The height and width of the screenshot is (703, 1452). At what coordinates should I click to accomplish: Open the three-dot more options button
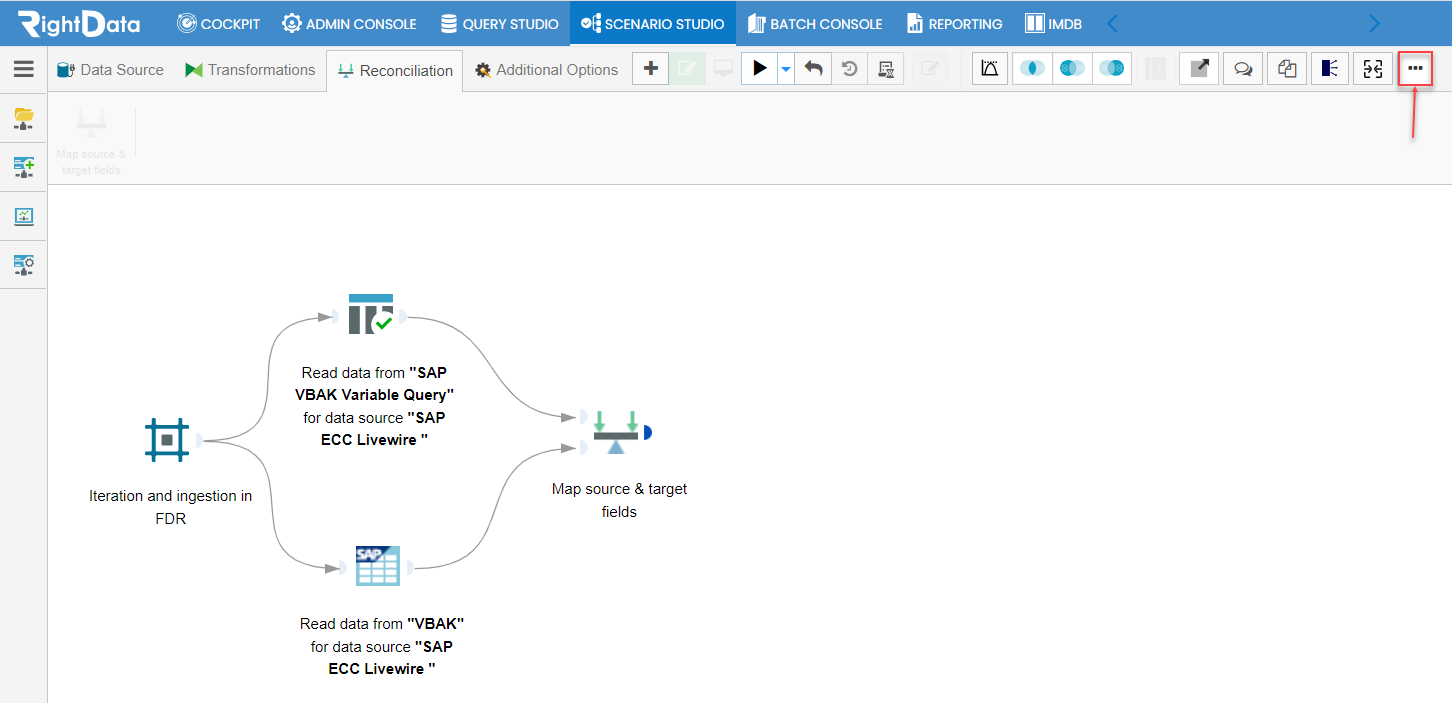1415,68
